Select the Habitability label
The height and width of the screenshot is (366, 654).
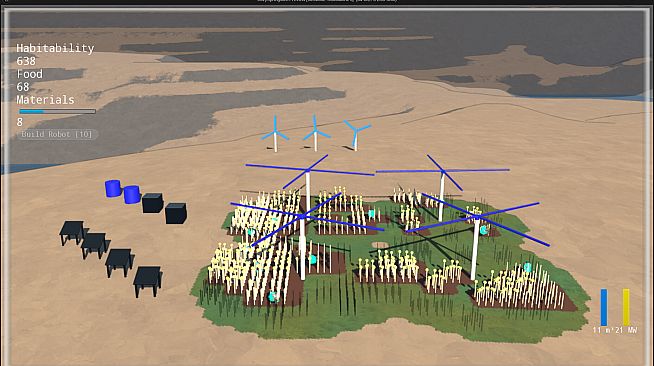[x=55, y=48]
